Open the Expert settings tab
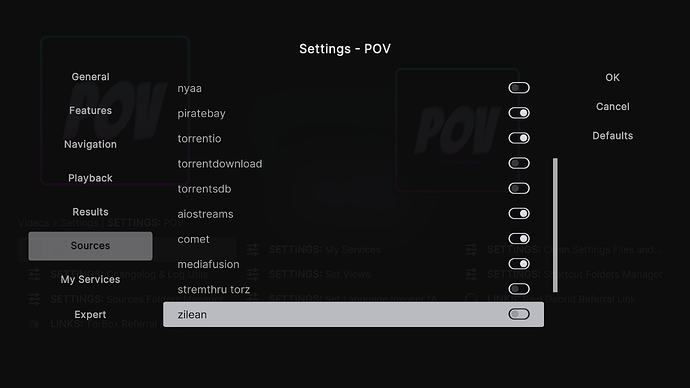Viewport: 690px width, 388px height. (90, 315)
